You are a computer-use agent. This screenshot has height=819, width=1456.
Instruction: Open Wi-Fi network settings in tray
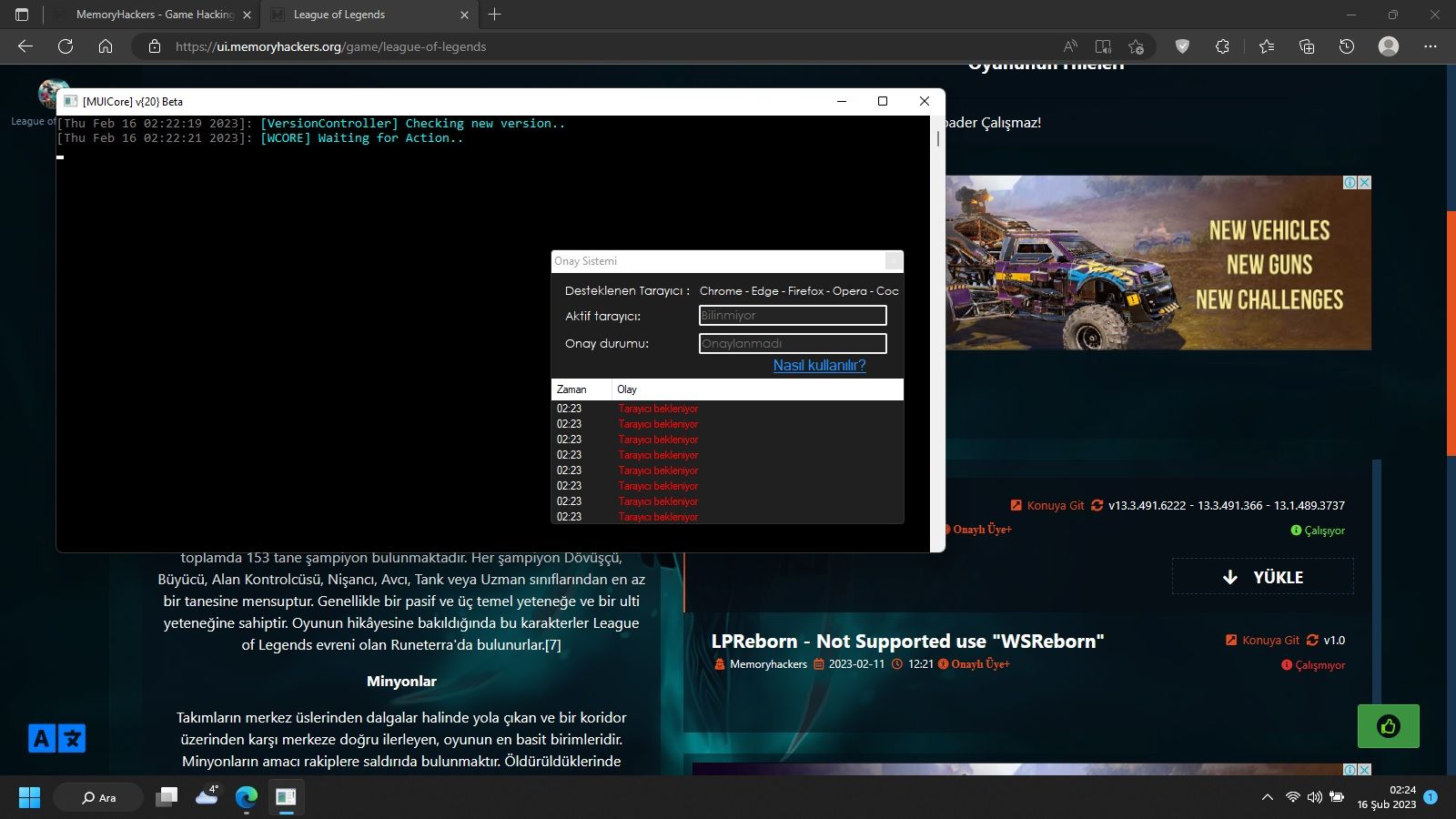click(1292, 797)
